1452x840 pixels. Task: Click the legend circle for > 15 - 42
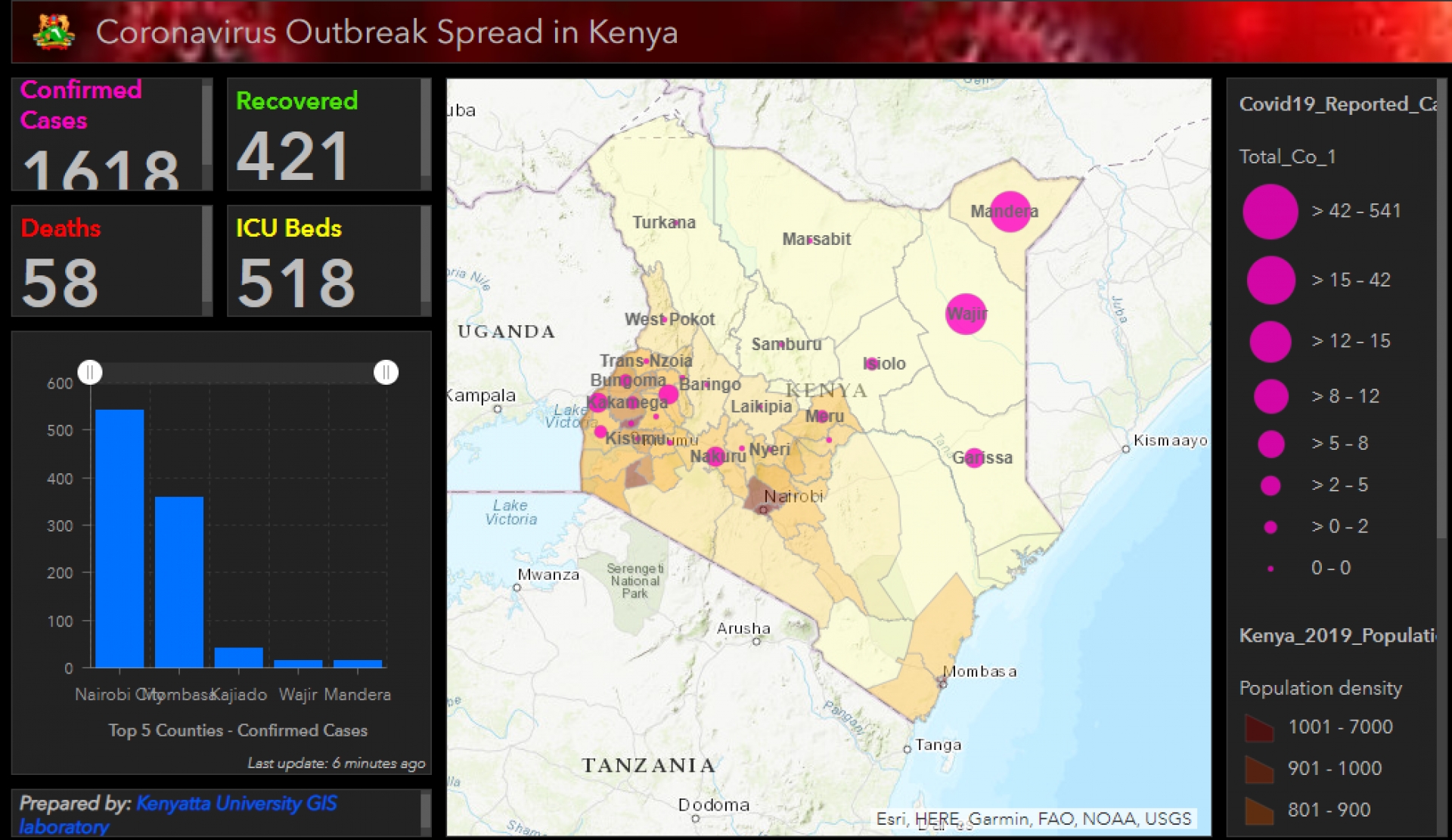(1270, 280)
